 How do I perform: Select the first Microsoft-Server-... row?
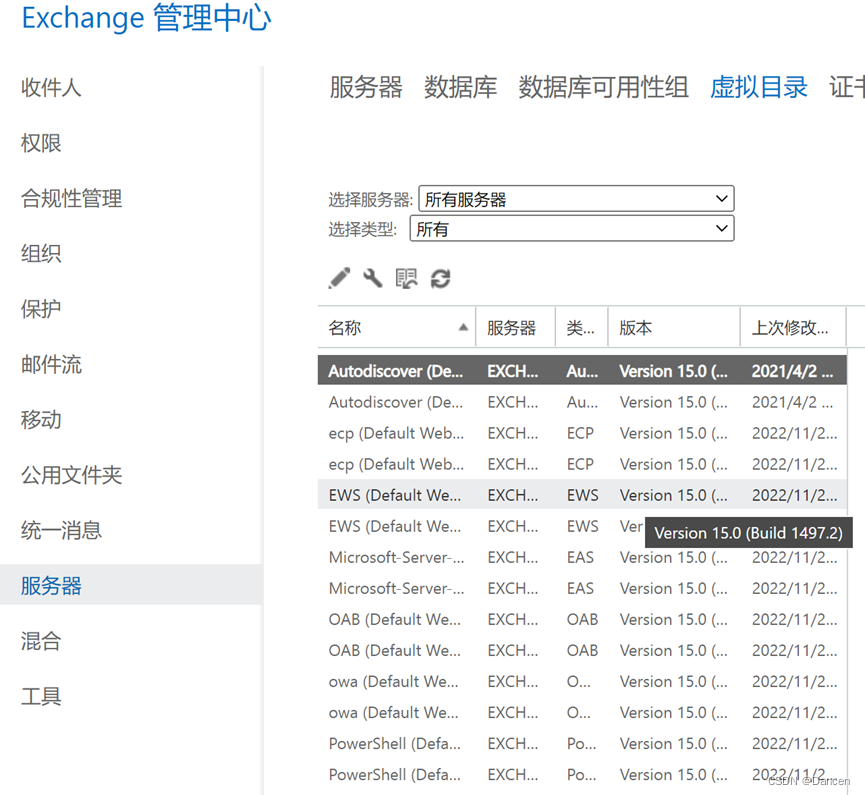582,557
